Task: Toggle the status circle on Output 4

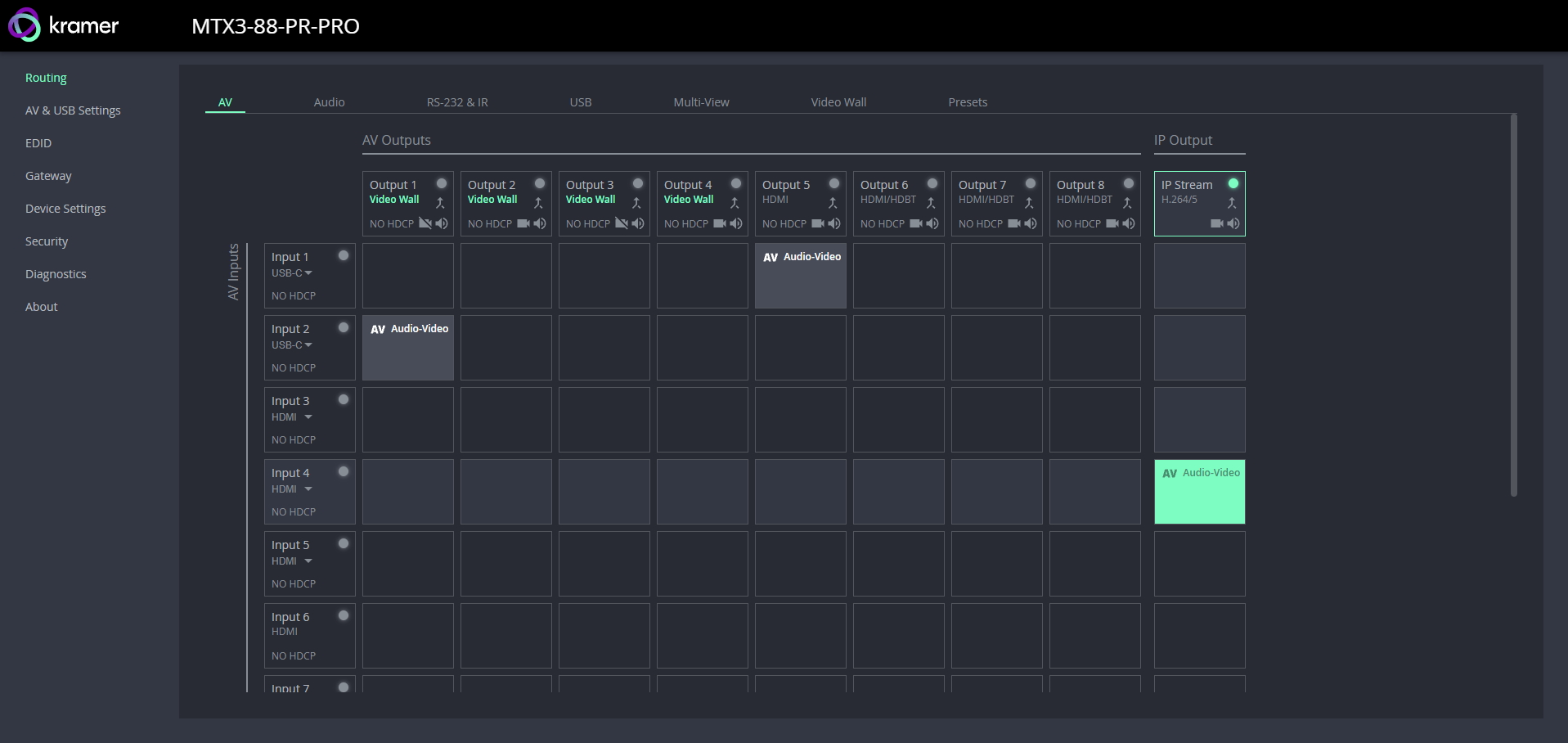Action: pyautogui.click(x=736, y=184)
